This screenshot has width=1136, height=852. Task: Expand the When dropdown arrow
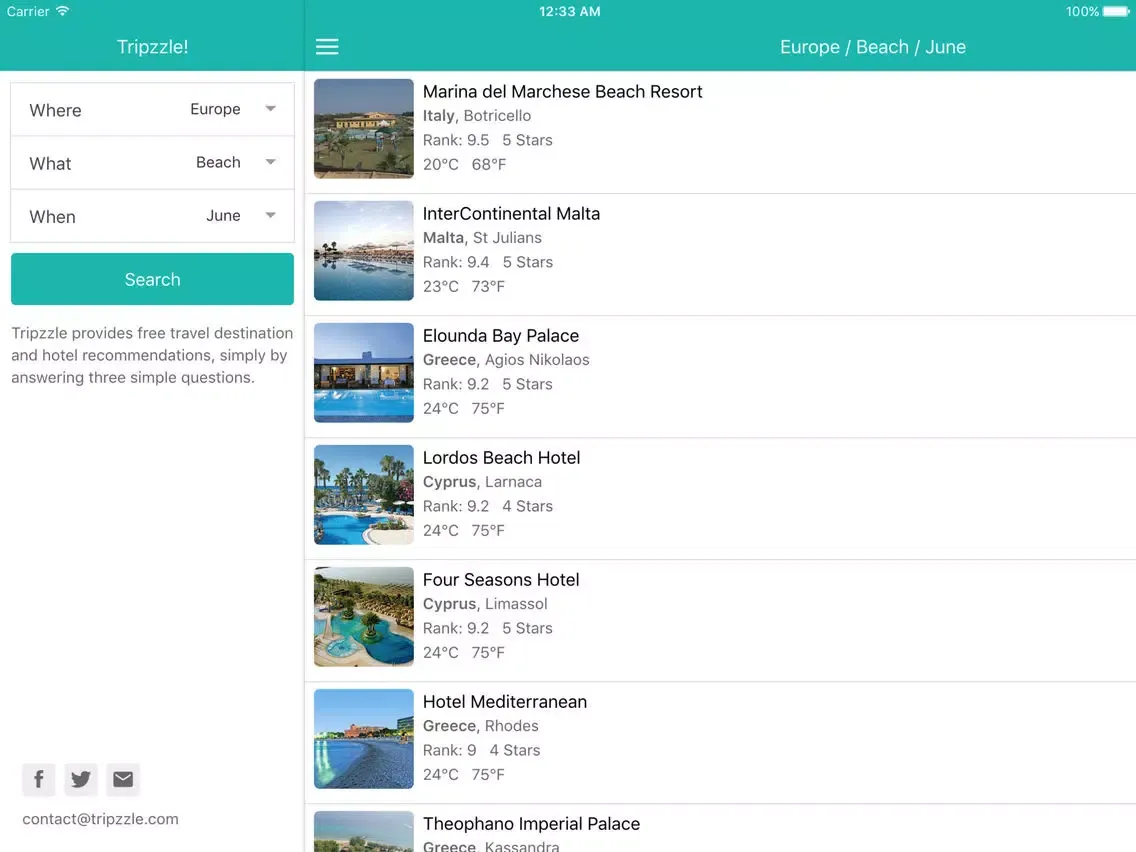tap(270, 215)
